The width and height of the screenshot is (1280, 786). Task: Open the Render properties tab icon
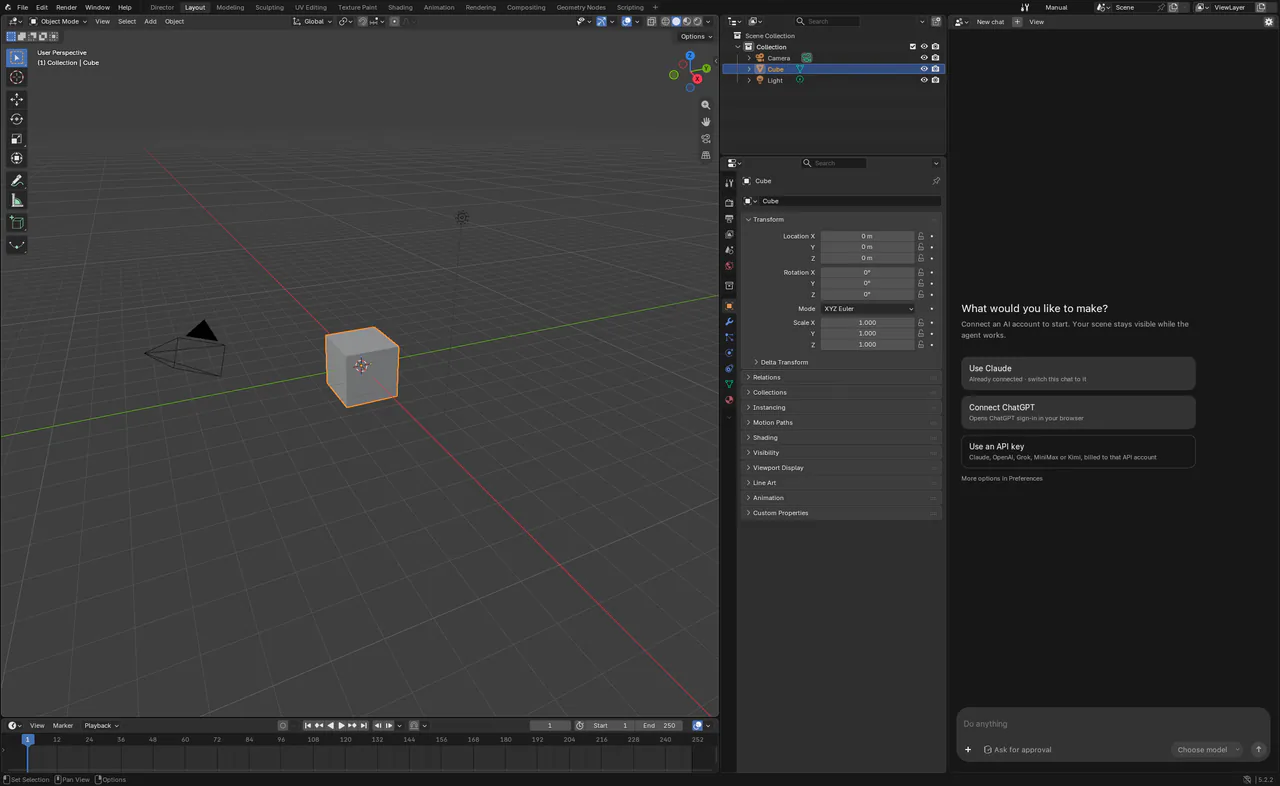click(729, 203)
